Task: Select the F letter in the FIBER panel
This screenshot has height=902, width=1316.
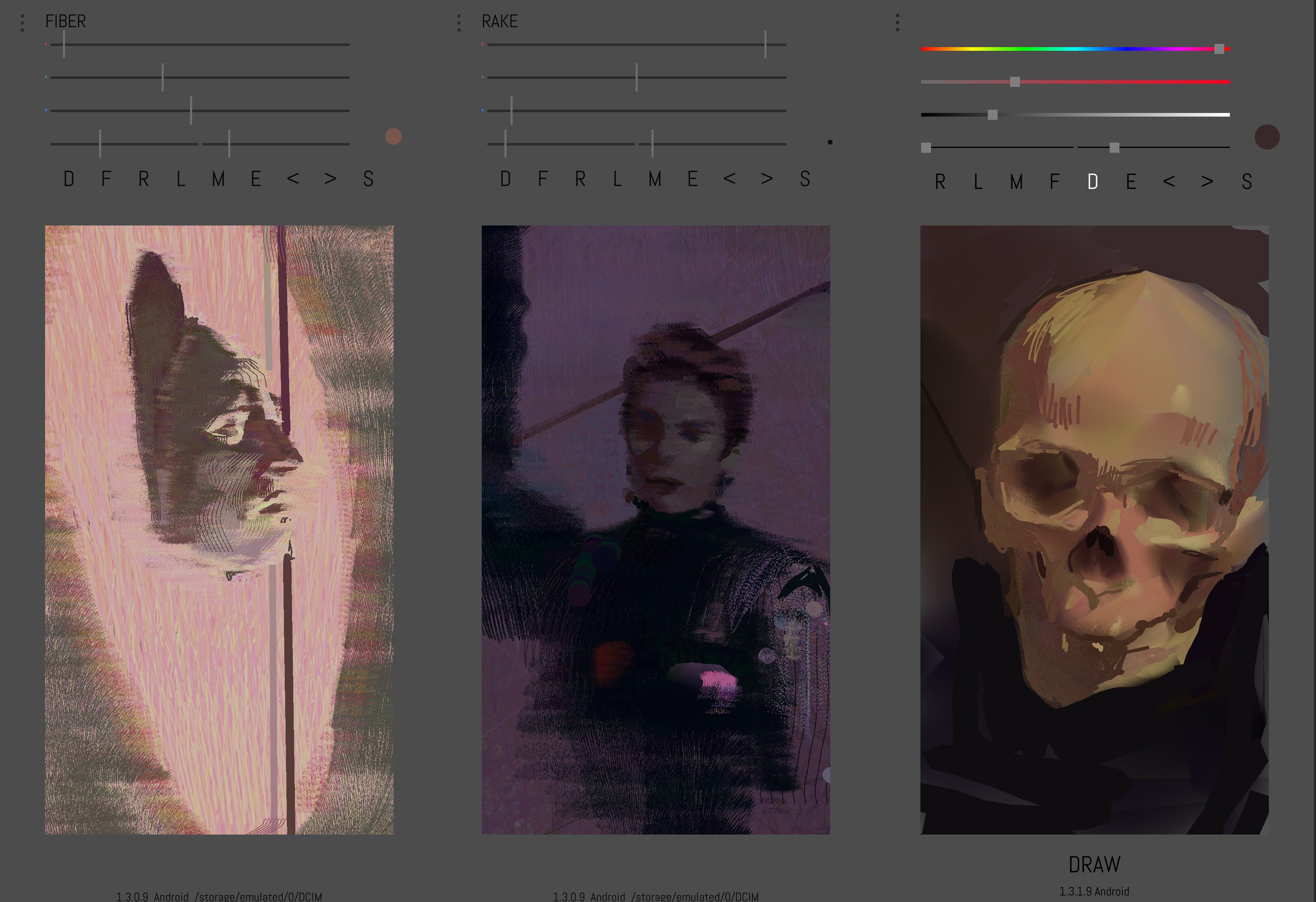Action: [106, 179]
